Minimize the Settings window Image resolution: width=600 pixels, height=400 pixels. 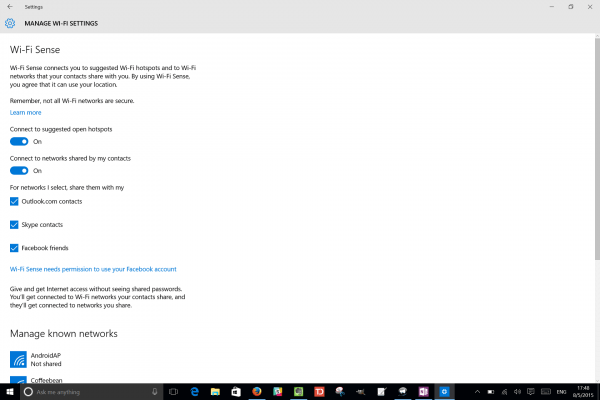click(552, 7)
